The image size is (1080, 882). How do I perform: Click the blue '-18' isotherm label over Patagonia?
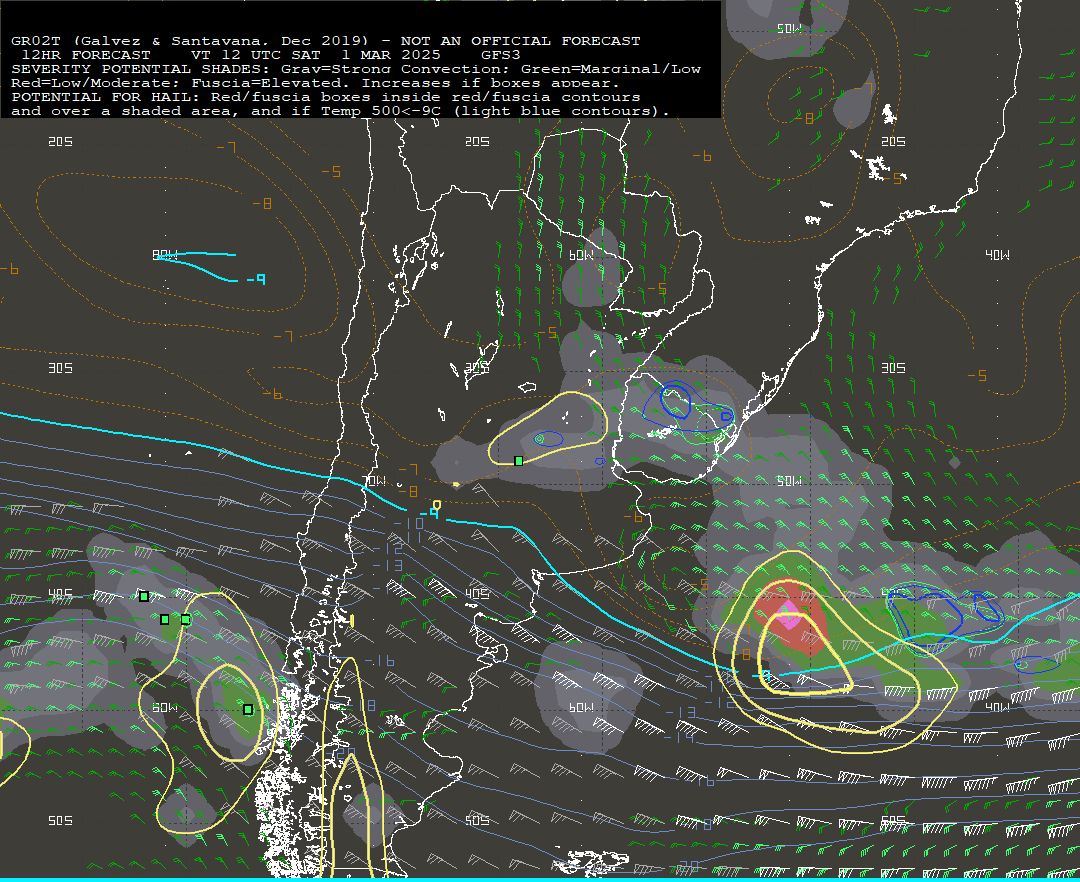pos(366,706)
